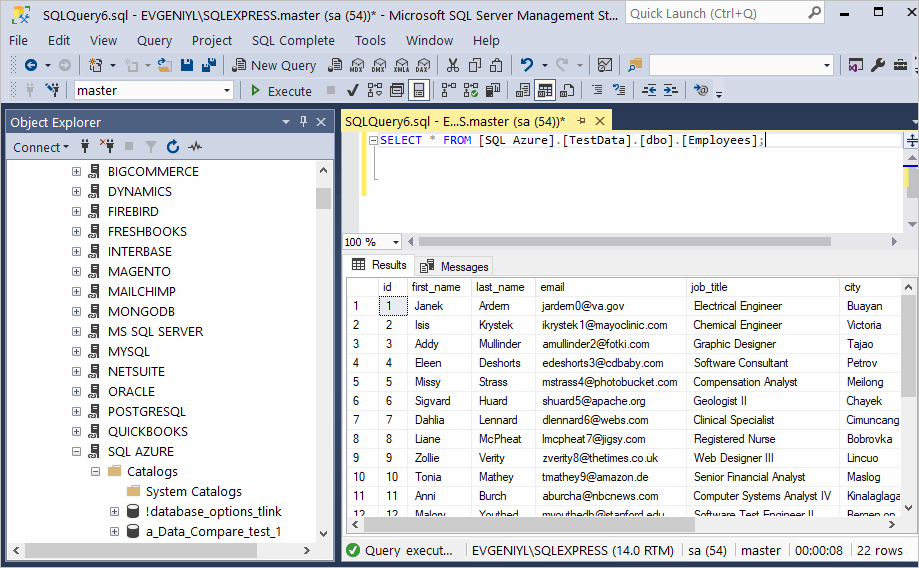Collapse the Catalogs folder node
The width and height of the screenshot is (919, 568).
[x=96, y=471]
